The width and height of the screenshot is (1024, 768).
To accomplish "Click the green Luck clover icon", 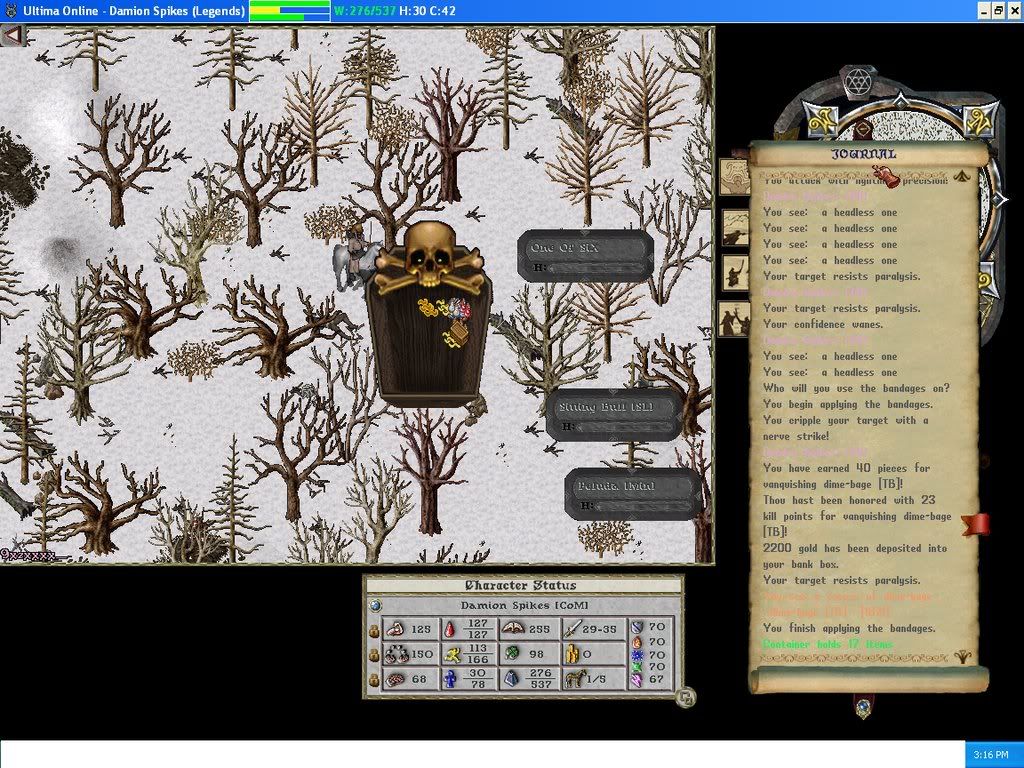I will click(x=513, y=654).
